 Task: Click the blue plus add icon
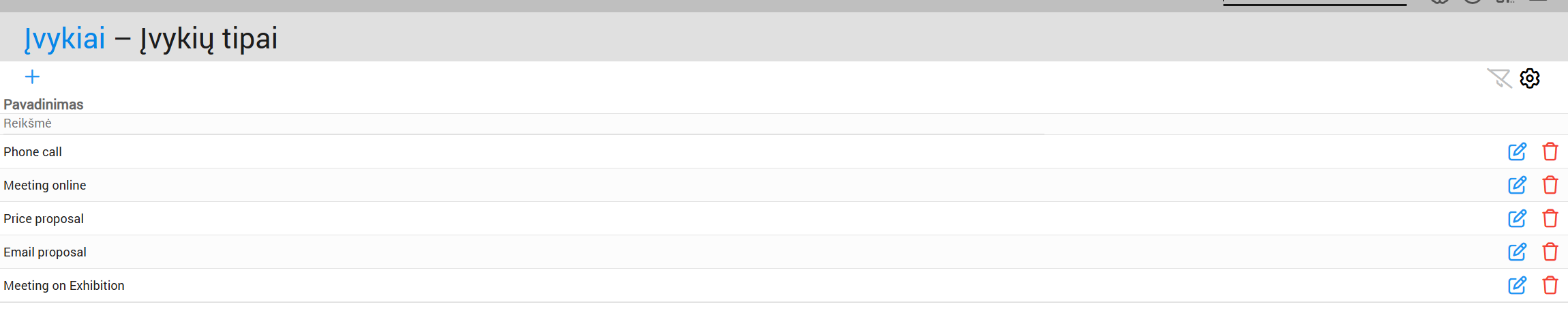[32, 77]
